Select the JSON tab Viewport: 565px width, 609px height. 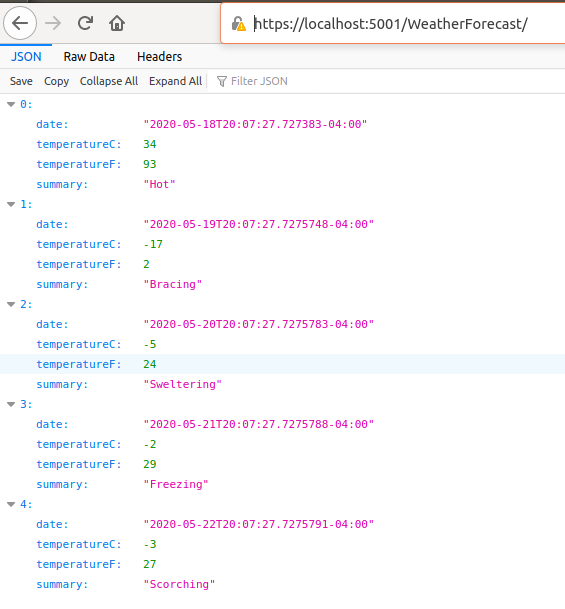[x=26, y=57]
